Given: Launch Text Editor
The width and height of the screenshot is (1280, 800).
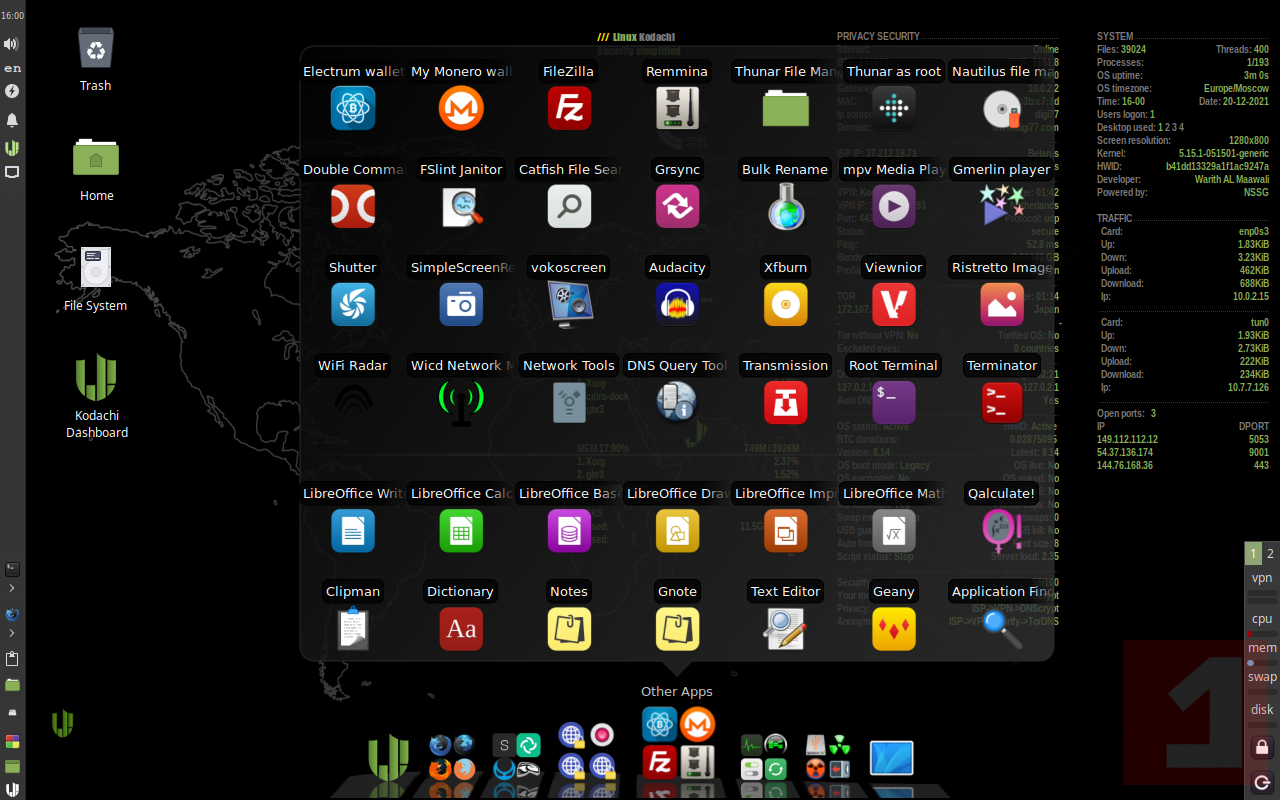Looking at the screenshot, I should point(786,628).
